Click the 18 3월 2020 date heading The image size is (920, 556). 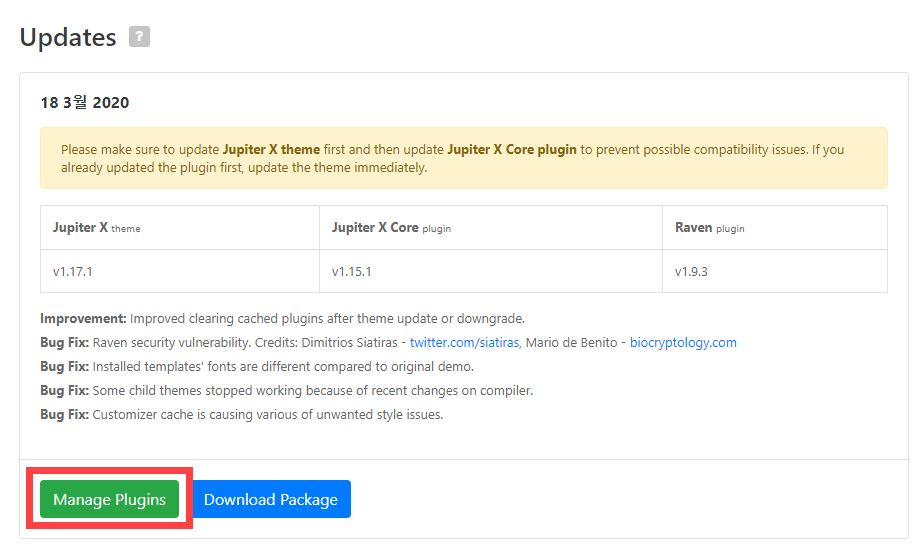coord(84,103)
